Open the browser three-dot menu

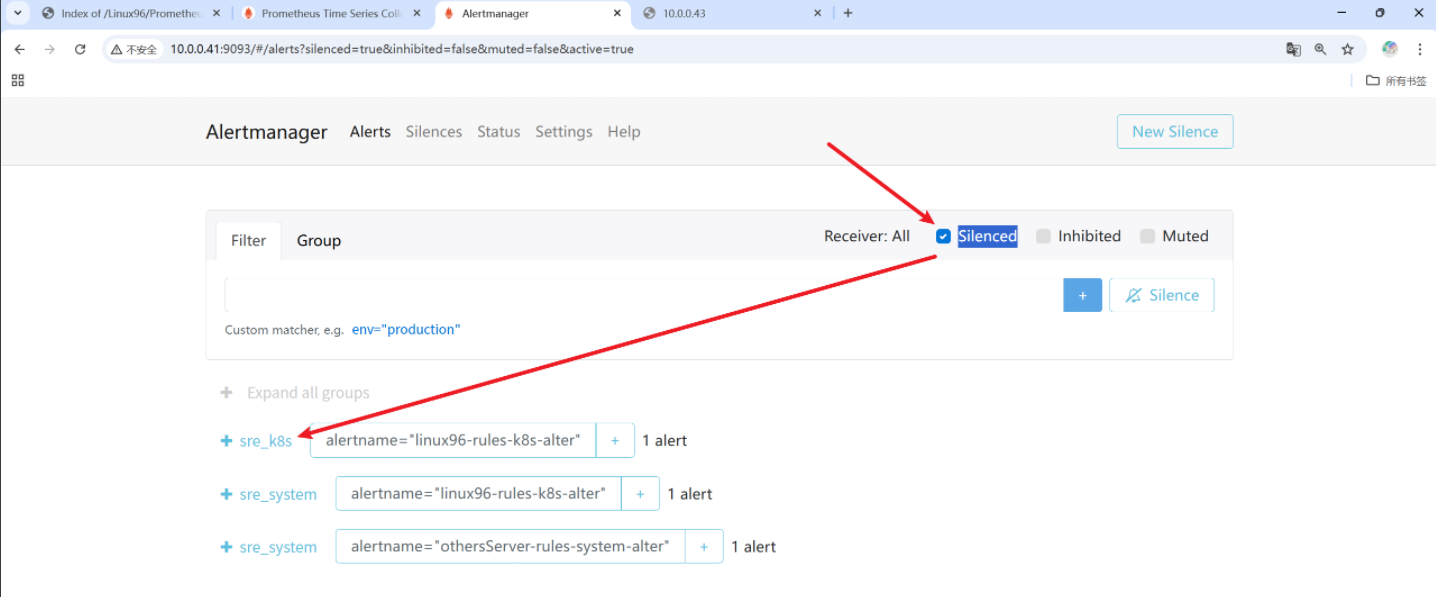pyautogui.click(x=1419, y=49)
